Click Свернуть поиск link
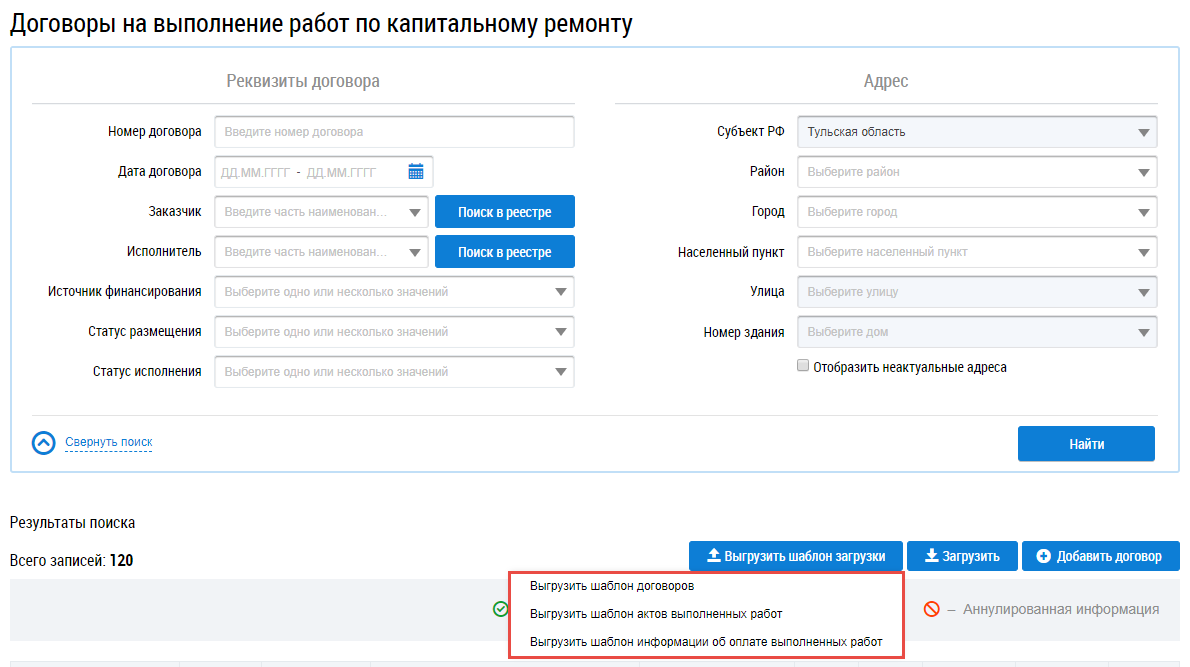1190x667 pixels. pyautogui.click(x=108, y=442)
